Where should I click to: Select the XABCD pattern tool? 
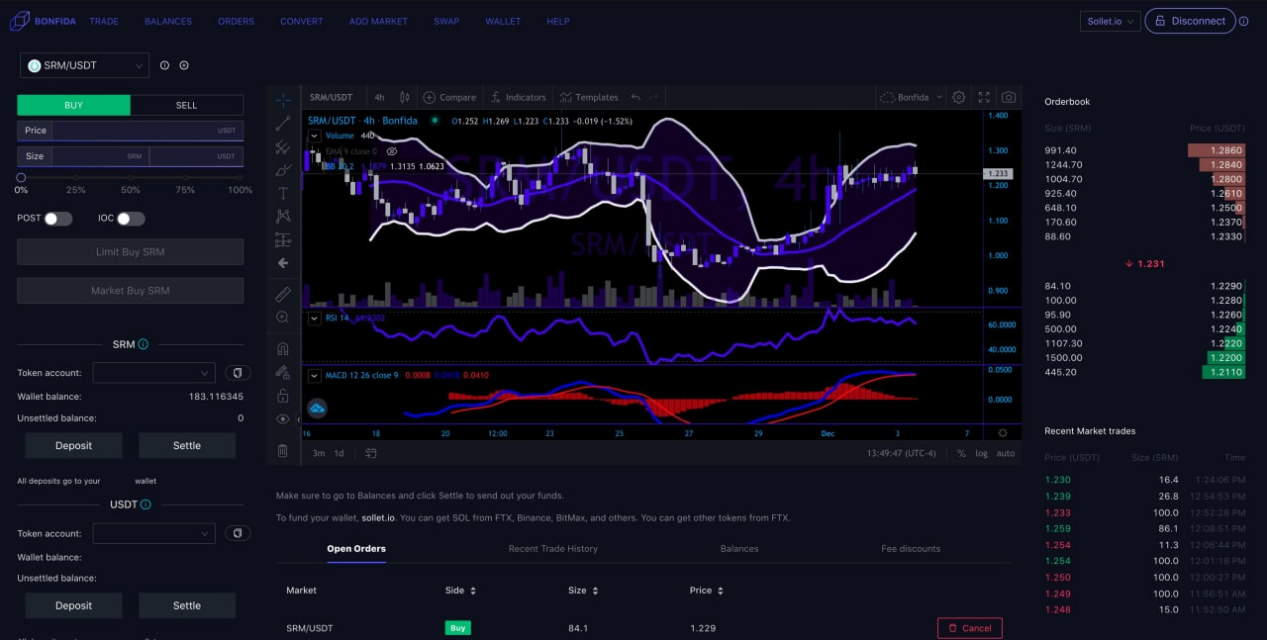[283, 216]
